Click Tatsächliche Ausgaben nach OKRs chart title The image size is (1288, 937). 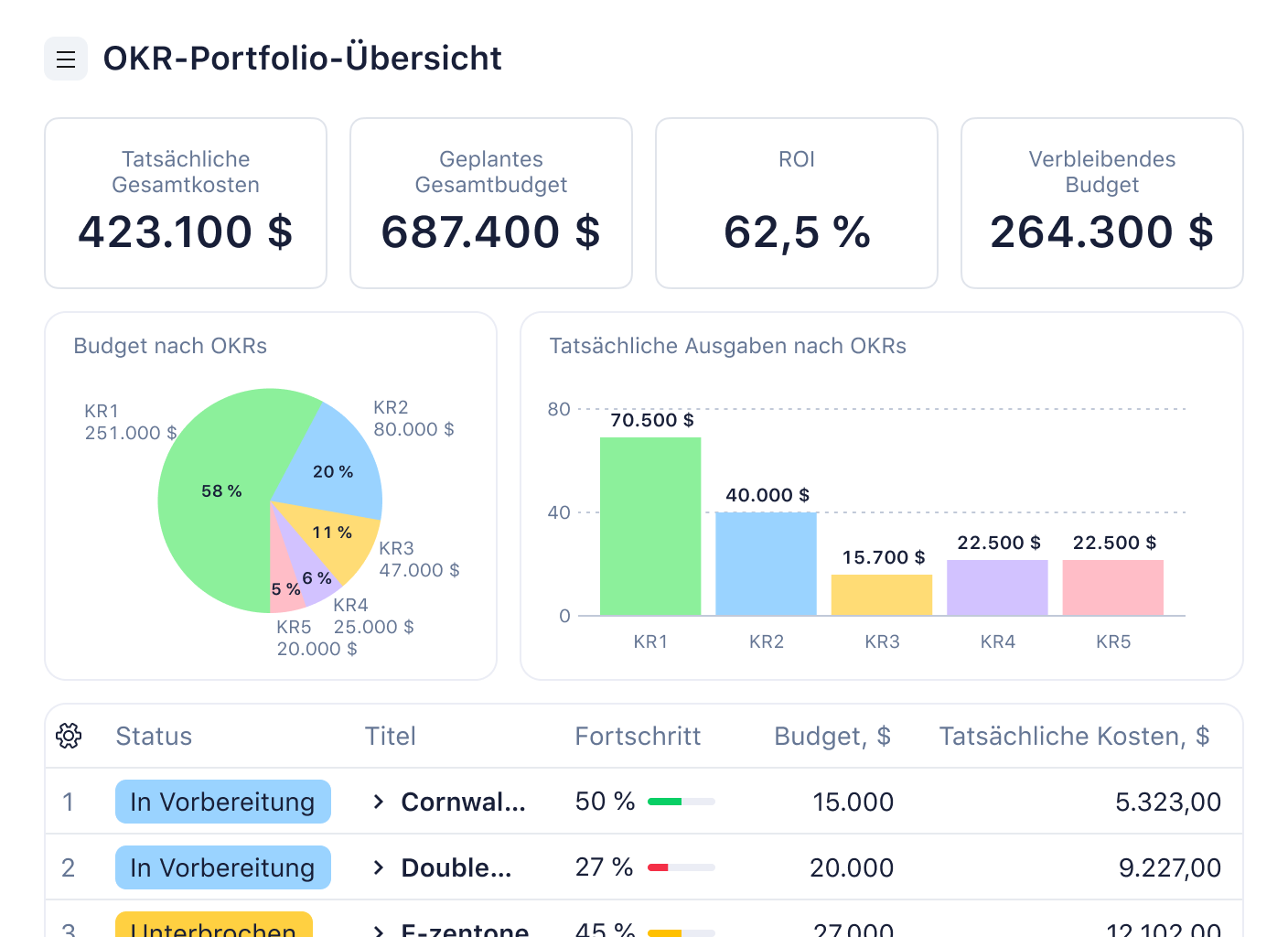coord(727,346)
